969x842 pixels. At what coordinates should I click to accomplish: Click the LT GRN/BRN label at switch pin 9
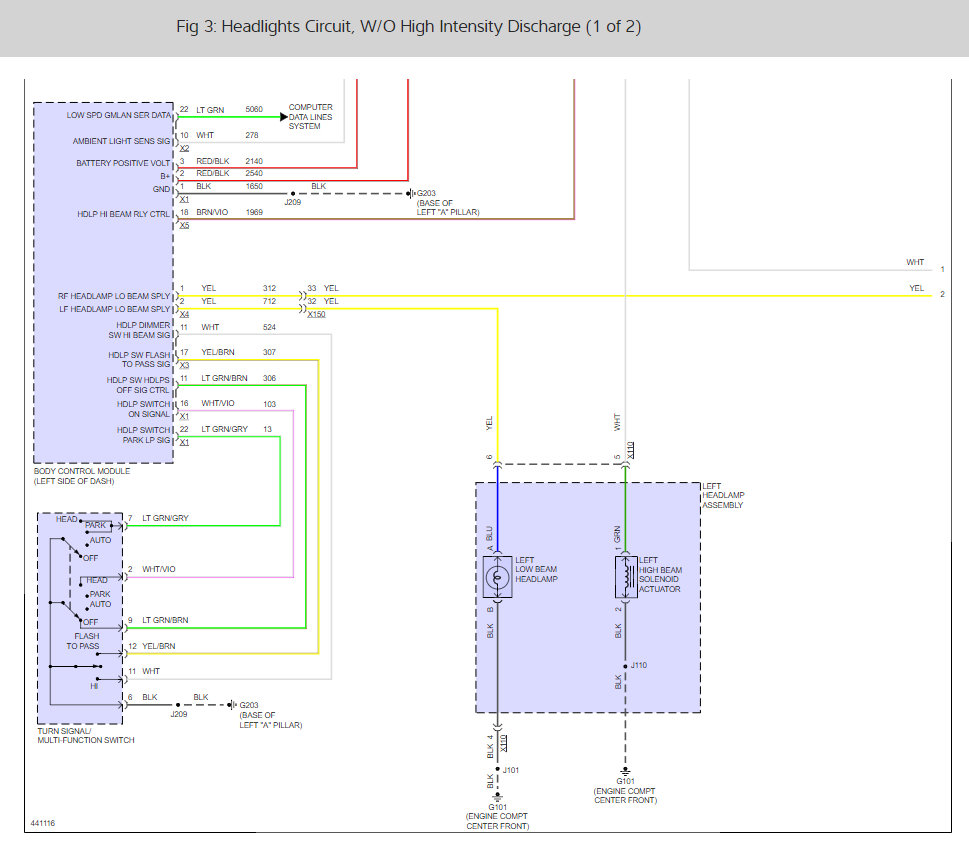[165, 620]
